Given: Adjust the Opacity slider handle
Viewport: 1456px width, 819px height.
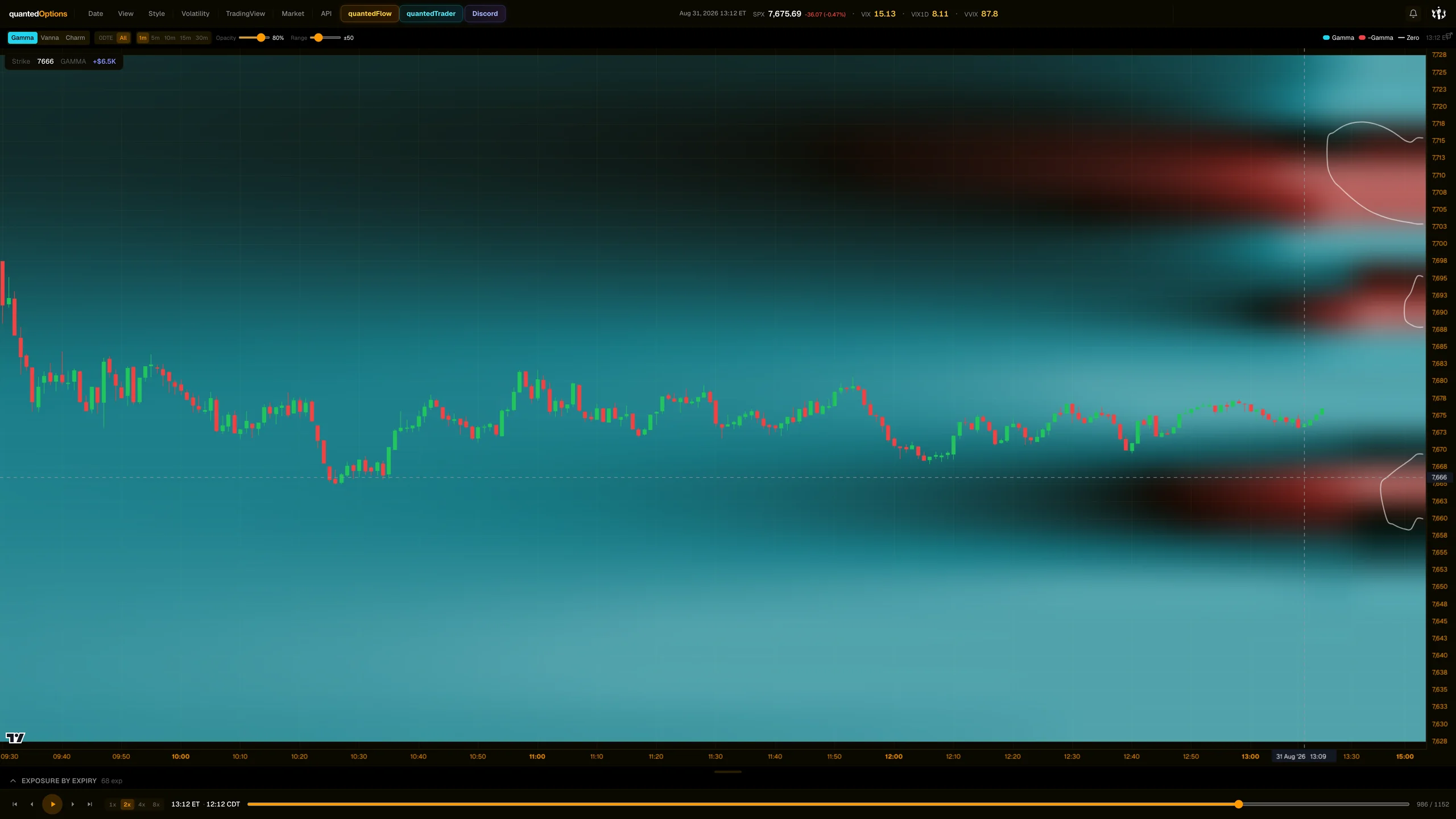Looking at the screenshot, I should (x=261, y=38).
